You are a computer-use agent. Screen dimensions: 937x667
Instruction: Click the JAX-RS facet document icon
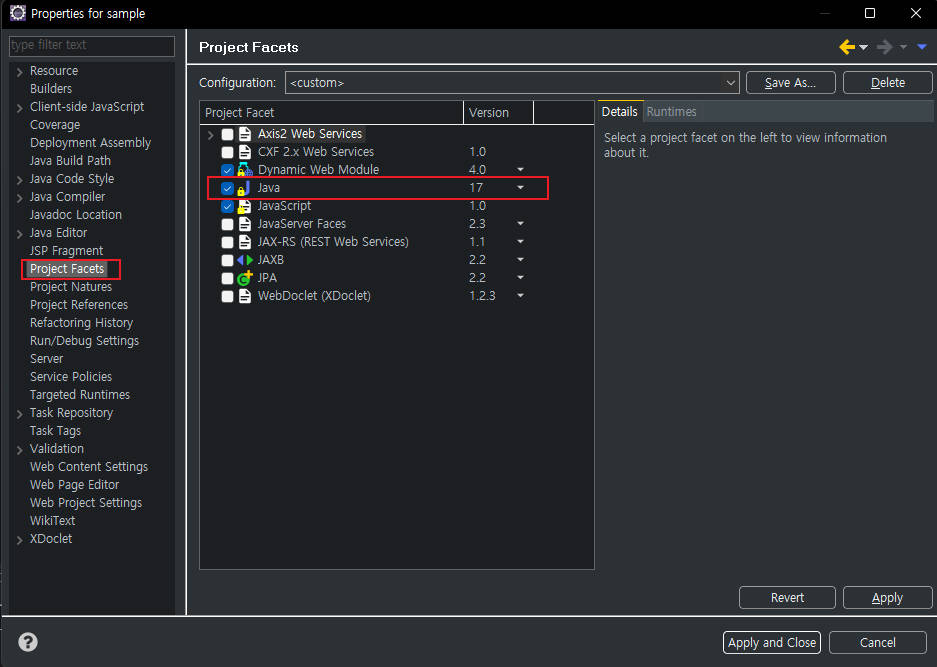[x=244, y=242]
